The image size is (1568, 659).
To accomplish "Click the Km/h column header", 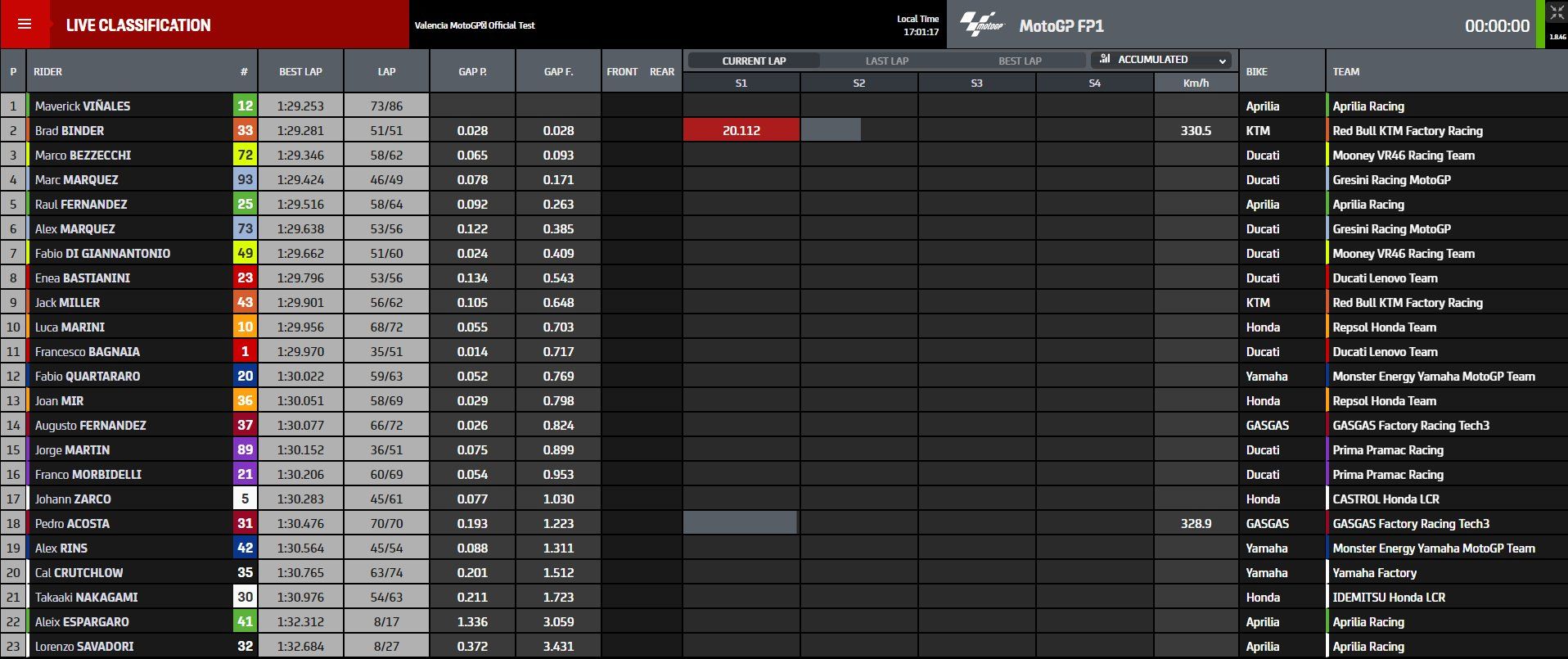I will [x=1196, y=83].
